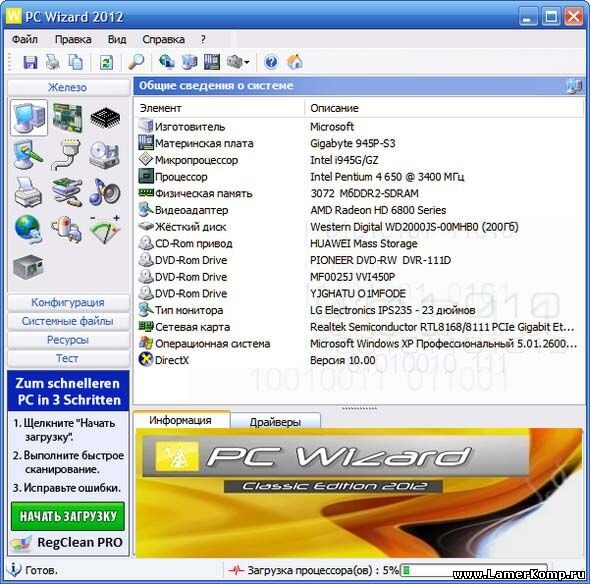
Task: Select the Network globe icon
Action: [28, 229]
